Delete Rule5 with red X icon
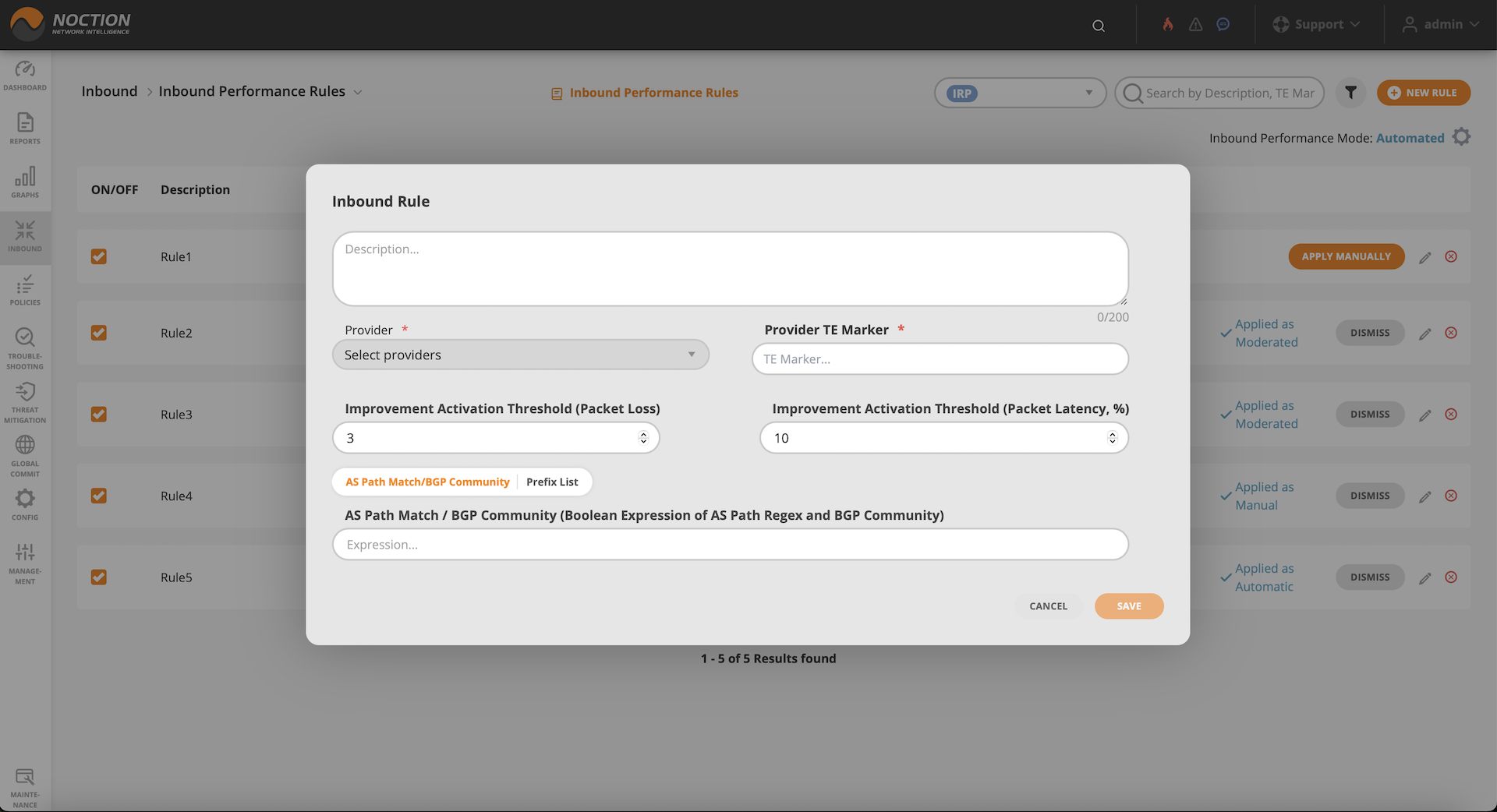This screenshot has width=1497, height=812. 1451,577
